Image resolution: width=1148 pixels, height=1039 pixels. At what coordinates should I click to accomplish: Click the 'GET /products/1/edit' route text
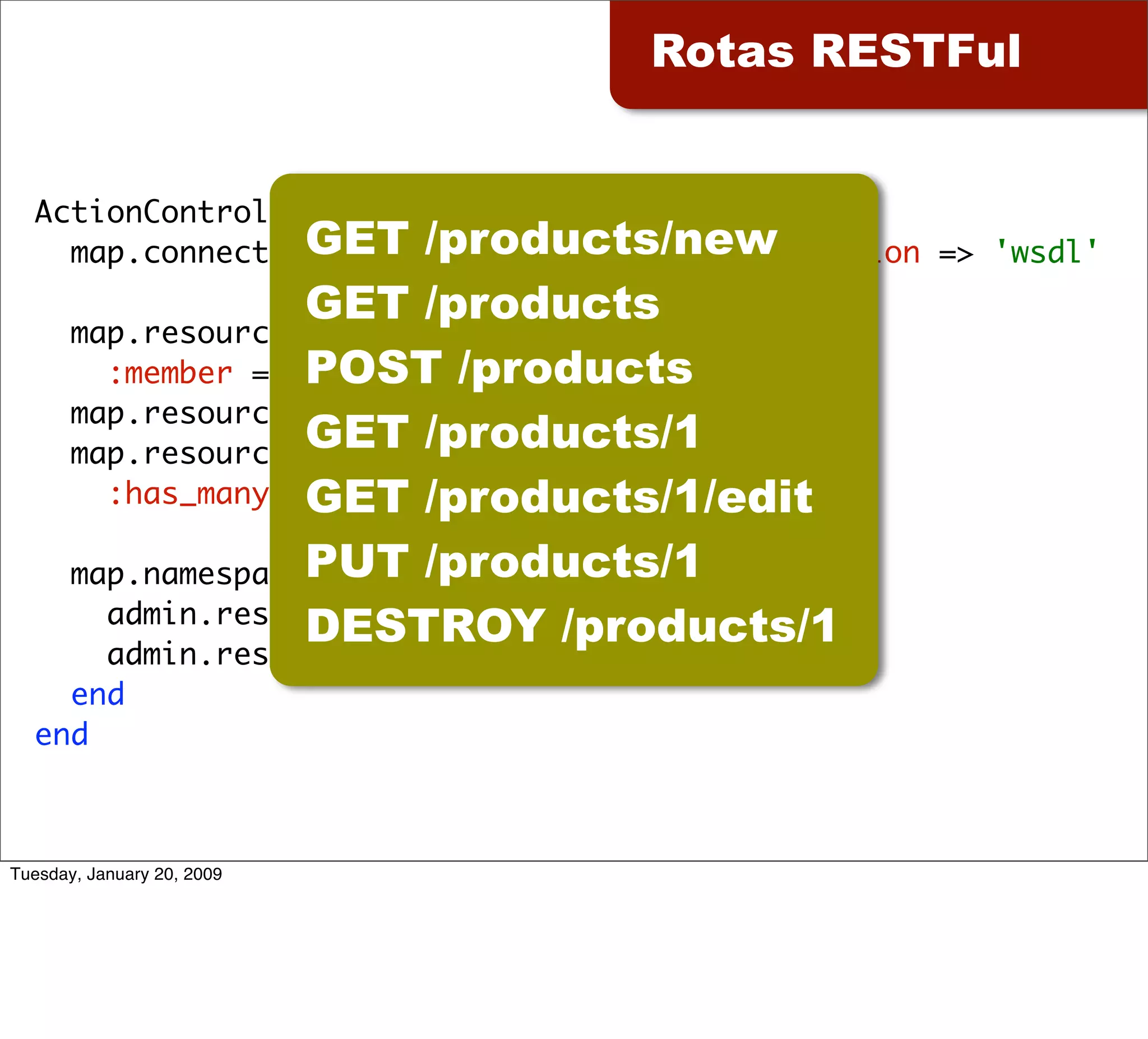tap(559, 497)
